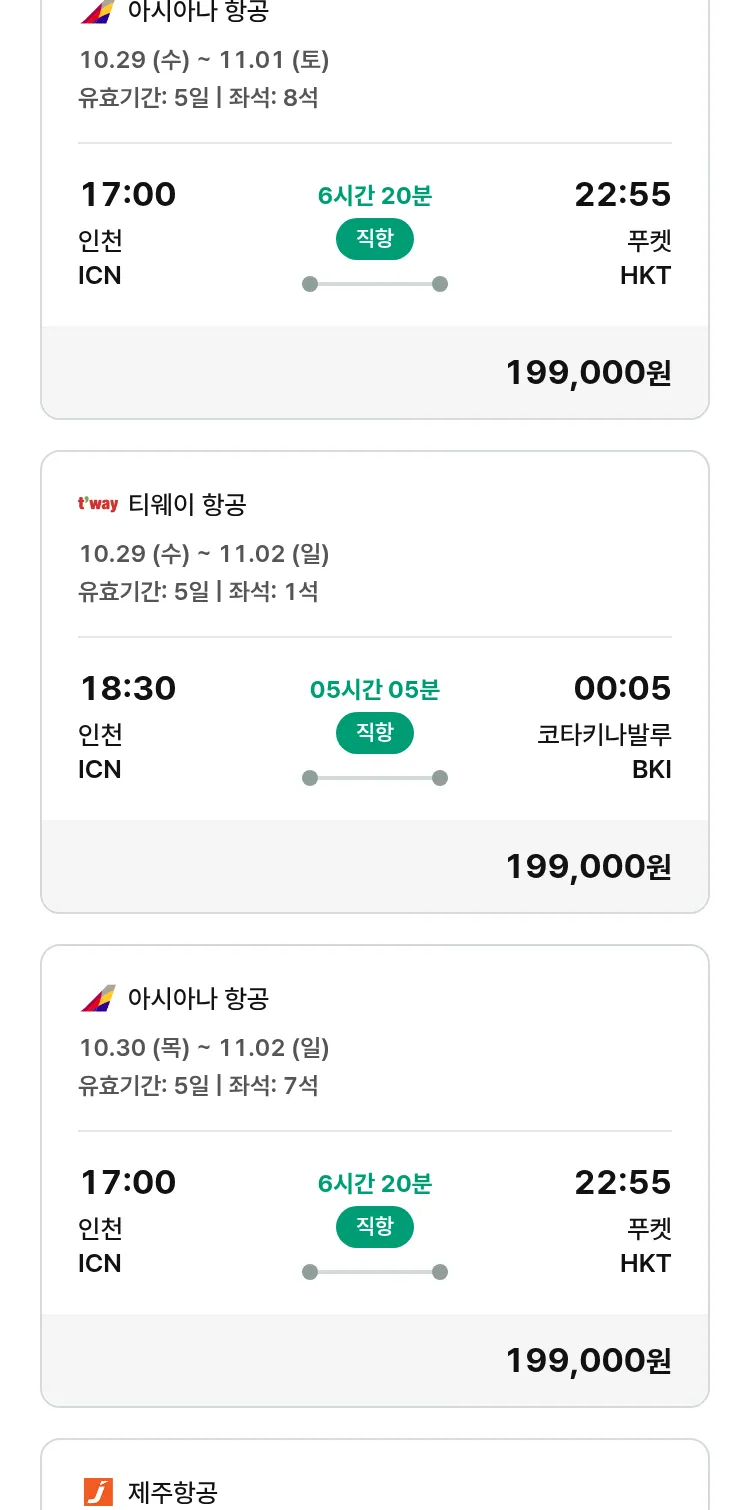The image size is (750, 1510).
Task: Tap the 직항 badge on the t'way flight
Action: [374, 733]
